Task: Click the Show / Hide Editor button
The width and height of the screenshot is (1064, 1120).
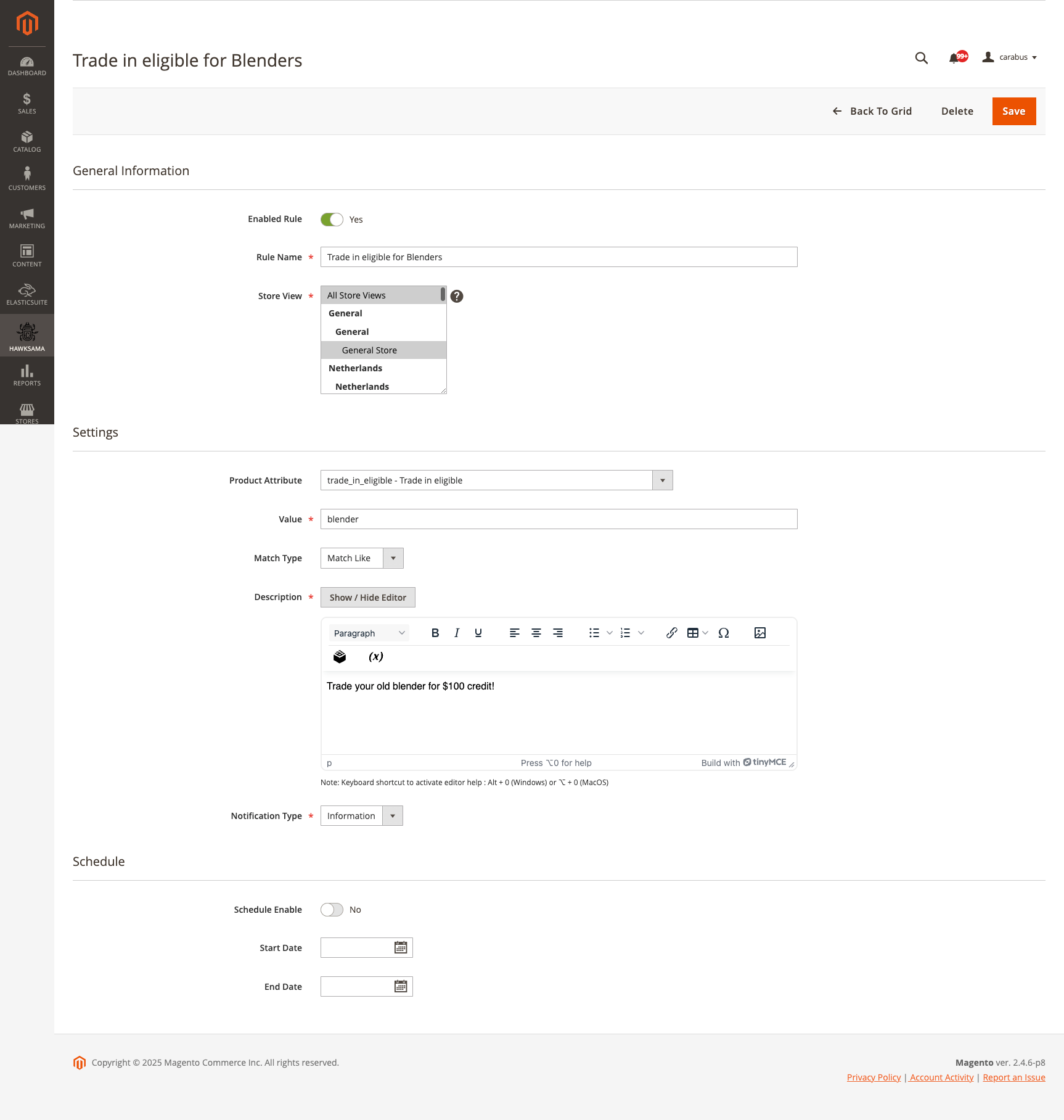Action: click(x=367, y=598)
